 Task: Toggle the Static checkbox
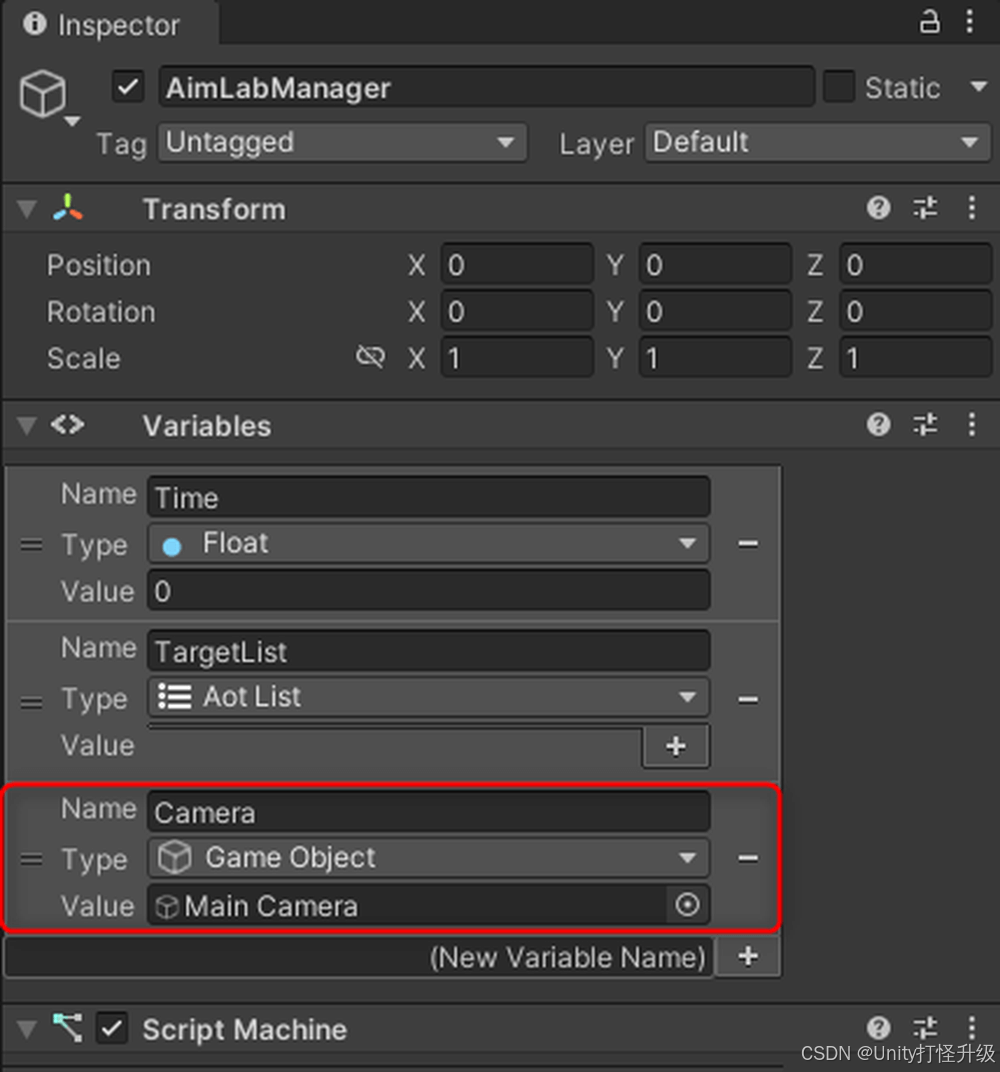(839, 87)
